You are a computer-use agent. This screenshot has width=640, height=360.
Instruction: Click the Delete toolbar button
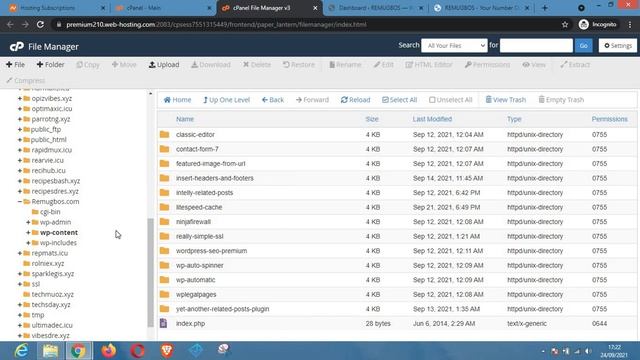[257, 64]
